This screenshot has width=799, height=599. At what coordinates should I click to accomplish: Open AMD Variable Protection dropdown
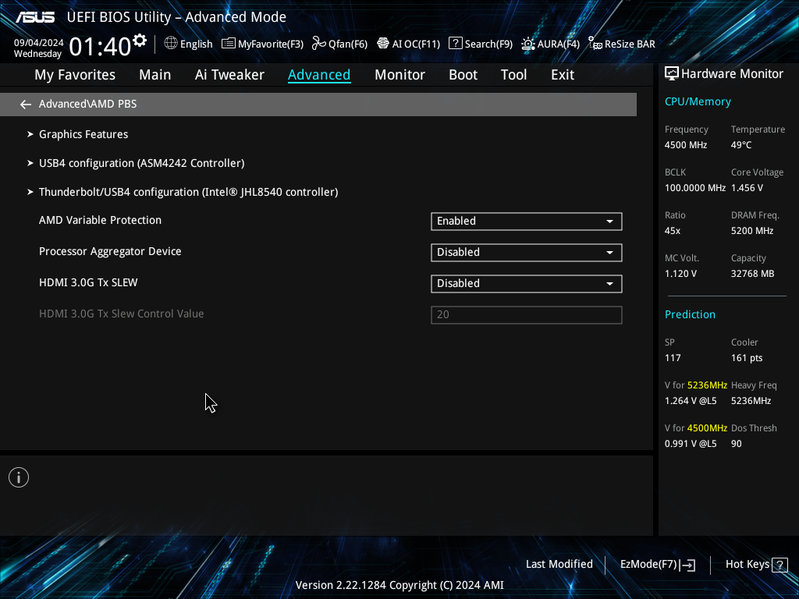coord(526,221)
